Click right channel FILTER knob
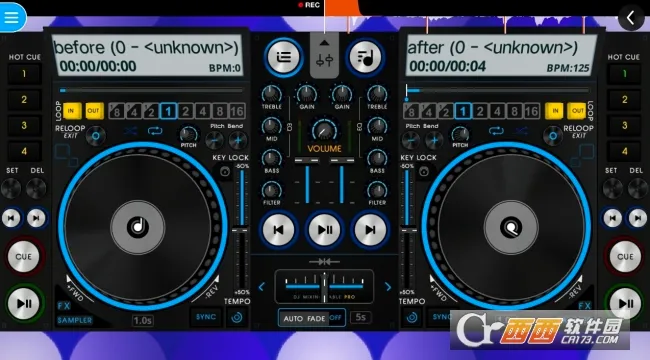 point(377,190)
